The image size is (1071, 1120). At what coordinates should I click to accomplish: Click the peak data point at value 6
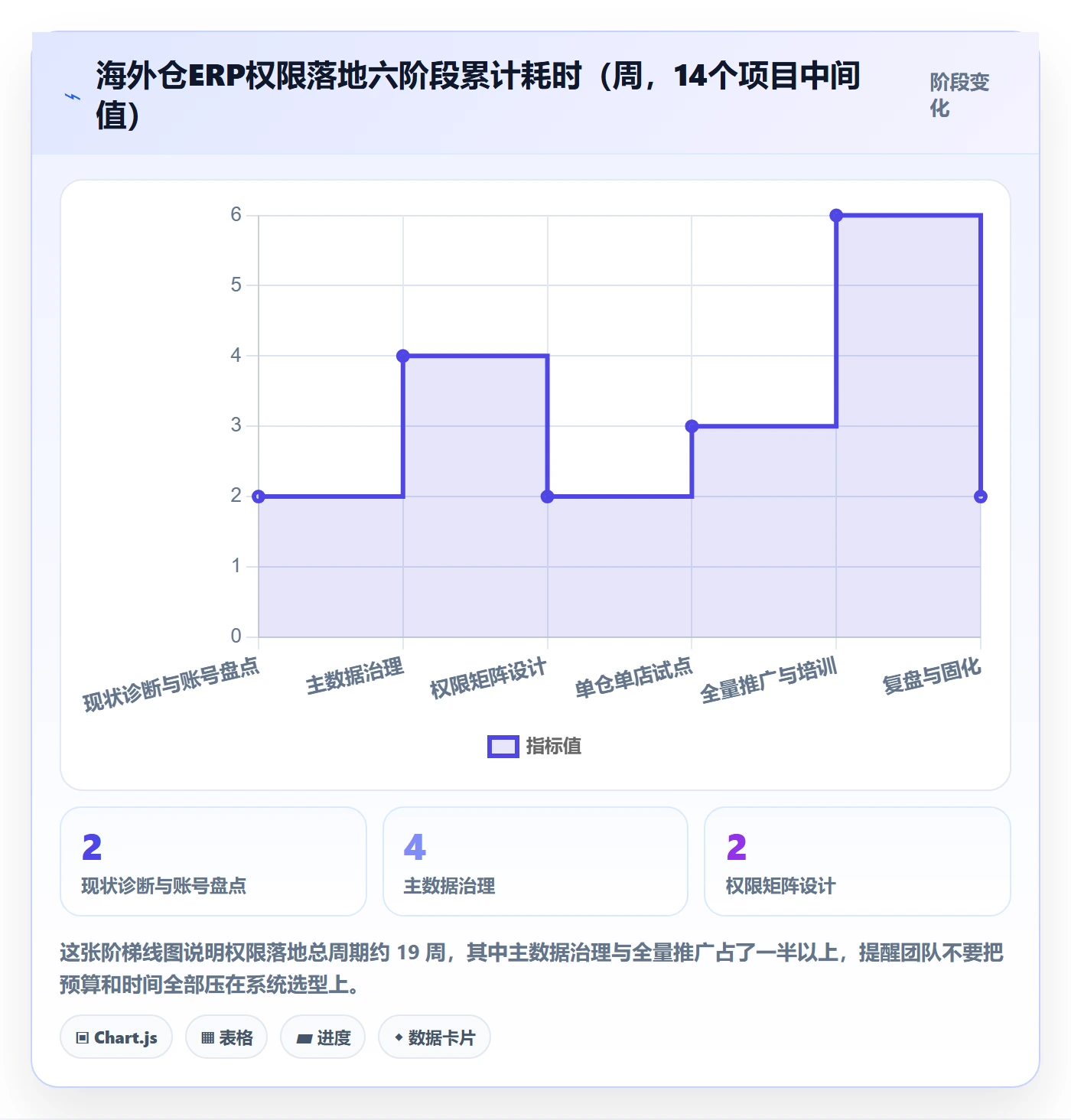pyautogui.click(x=836, y=216)
